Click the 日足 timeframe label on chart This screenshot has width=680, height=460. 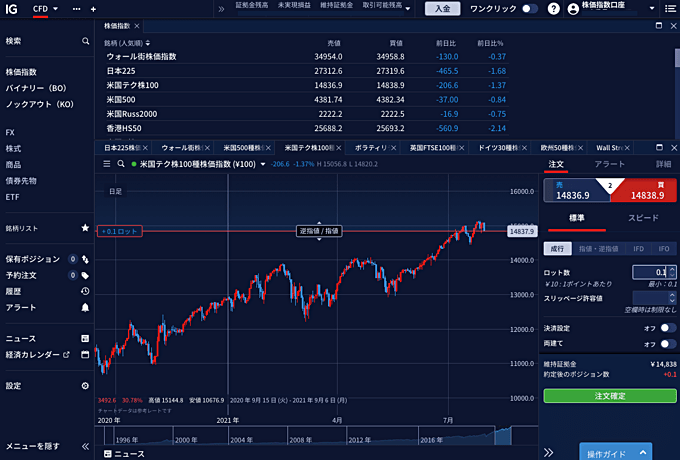click(115, 191)
